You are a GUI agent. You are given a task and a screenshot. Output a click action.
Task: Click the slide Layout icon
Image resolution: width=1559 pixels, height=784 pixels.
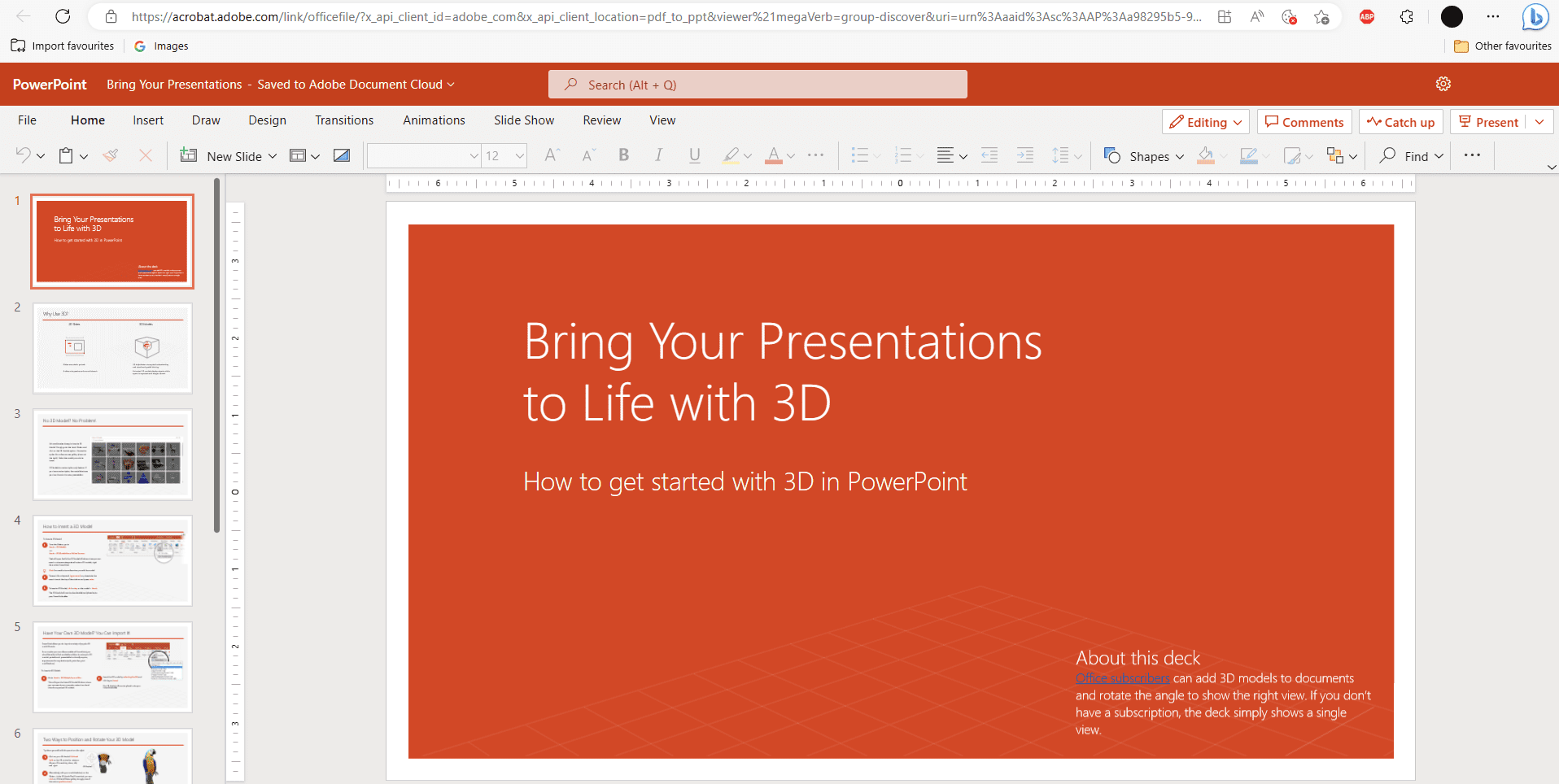[x=298, y=155]
